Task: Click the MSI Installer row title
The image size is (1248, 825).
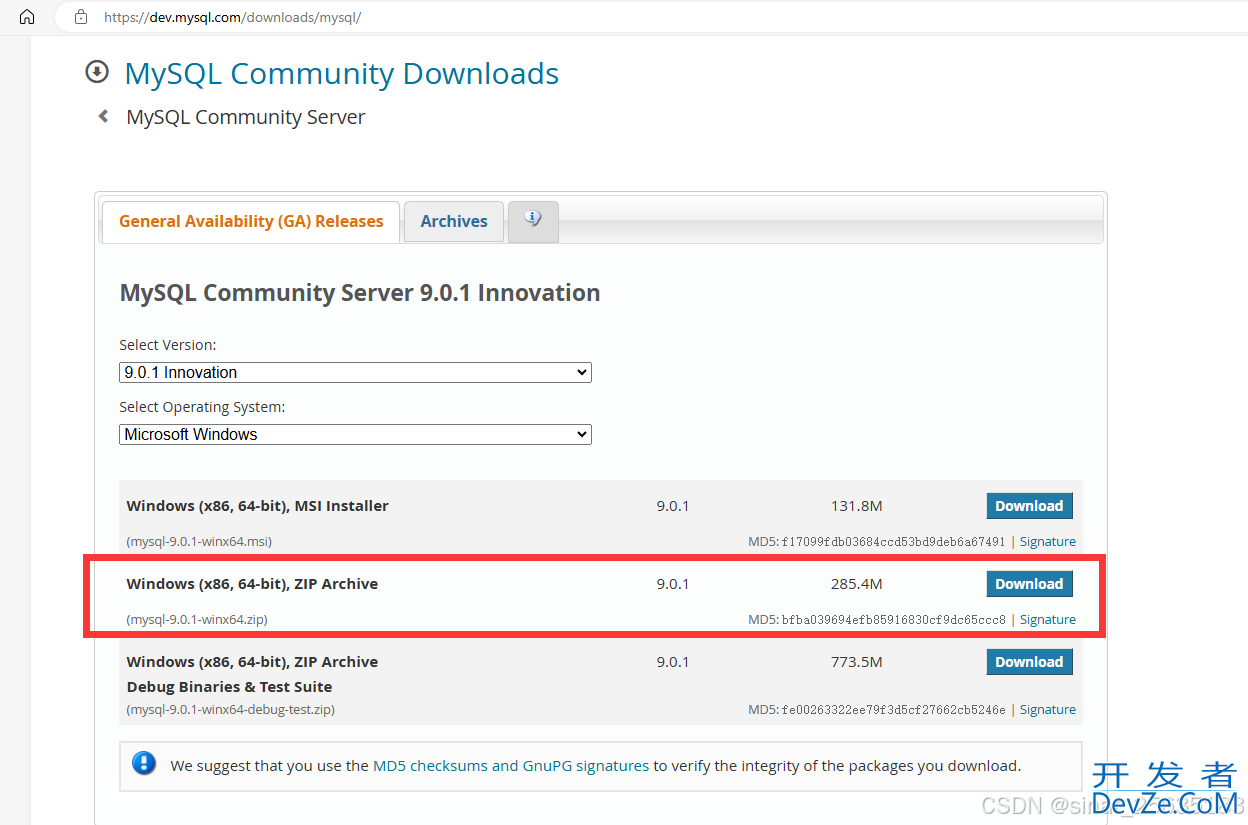Action: click(258, 506)
